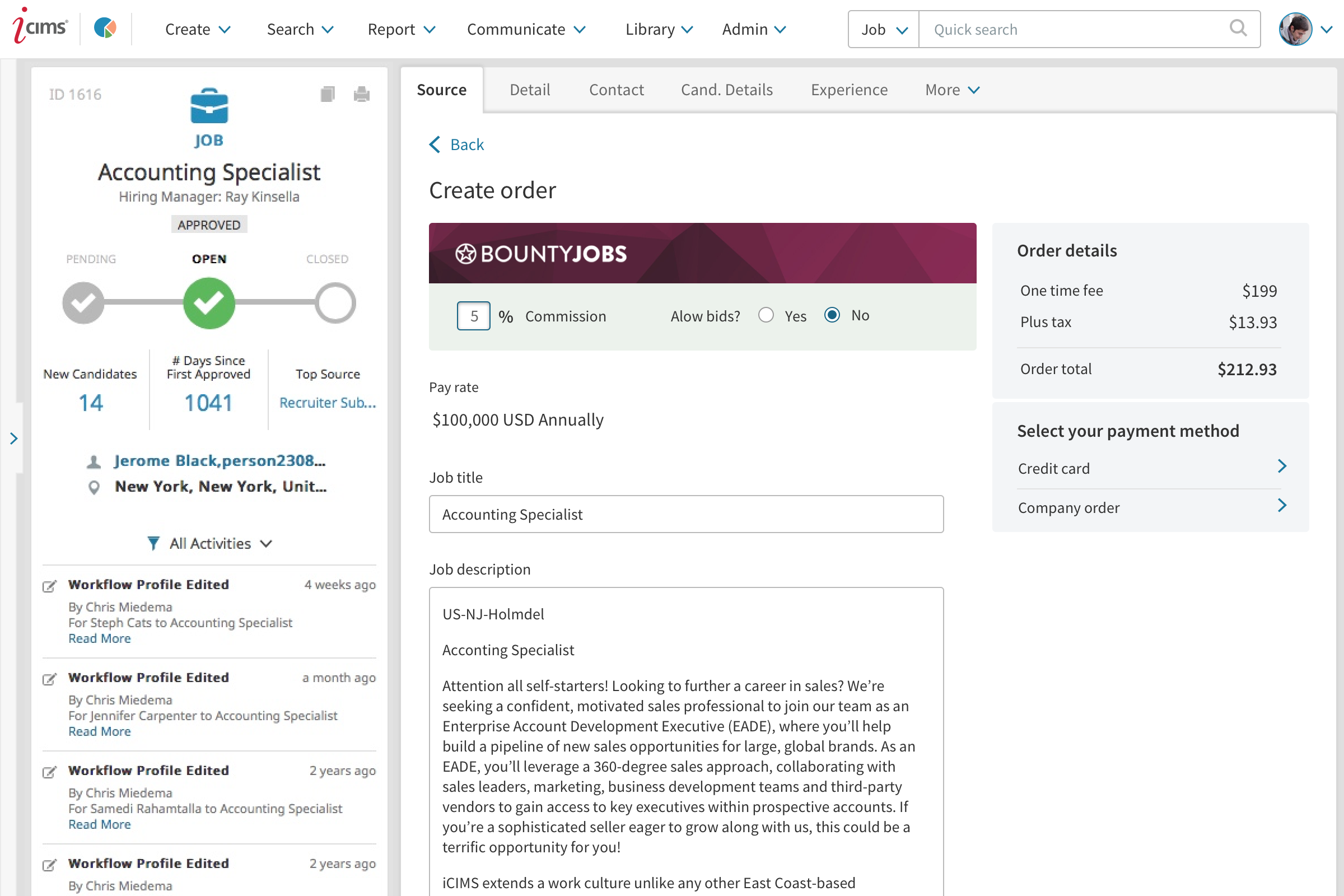Change the Job search type dropdown
Screen dimensions: 1344x896
[x=884, y=29]
